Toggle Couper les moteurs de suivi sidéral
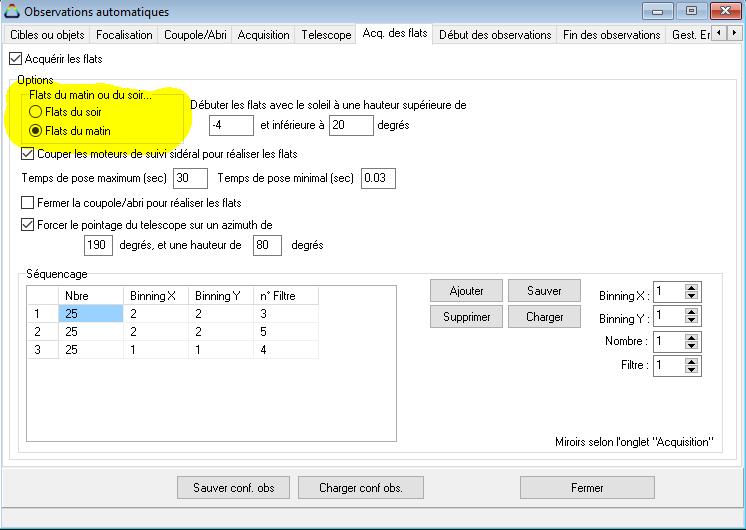The image size is (746, 530). pos(28,154)
